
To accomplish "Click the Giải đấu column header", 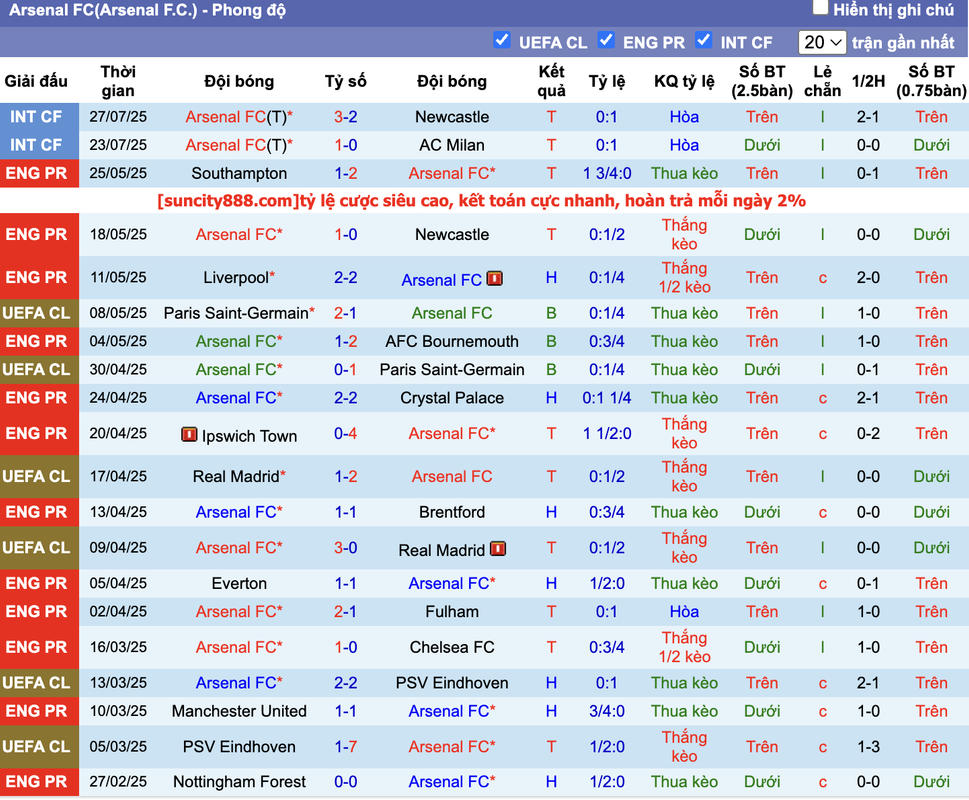I will click(x=36, y=81).
